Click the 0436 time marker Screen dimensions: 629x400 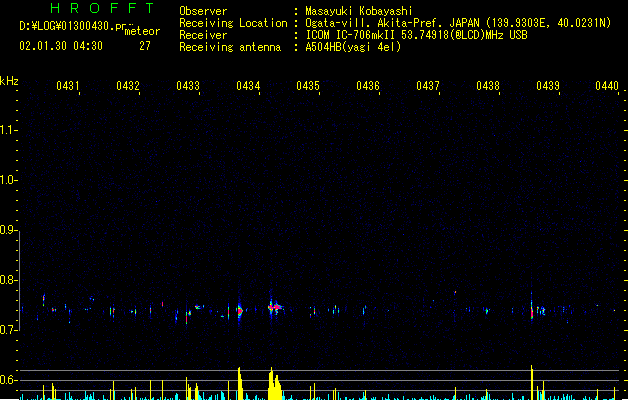click(x=368, y=86)
